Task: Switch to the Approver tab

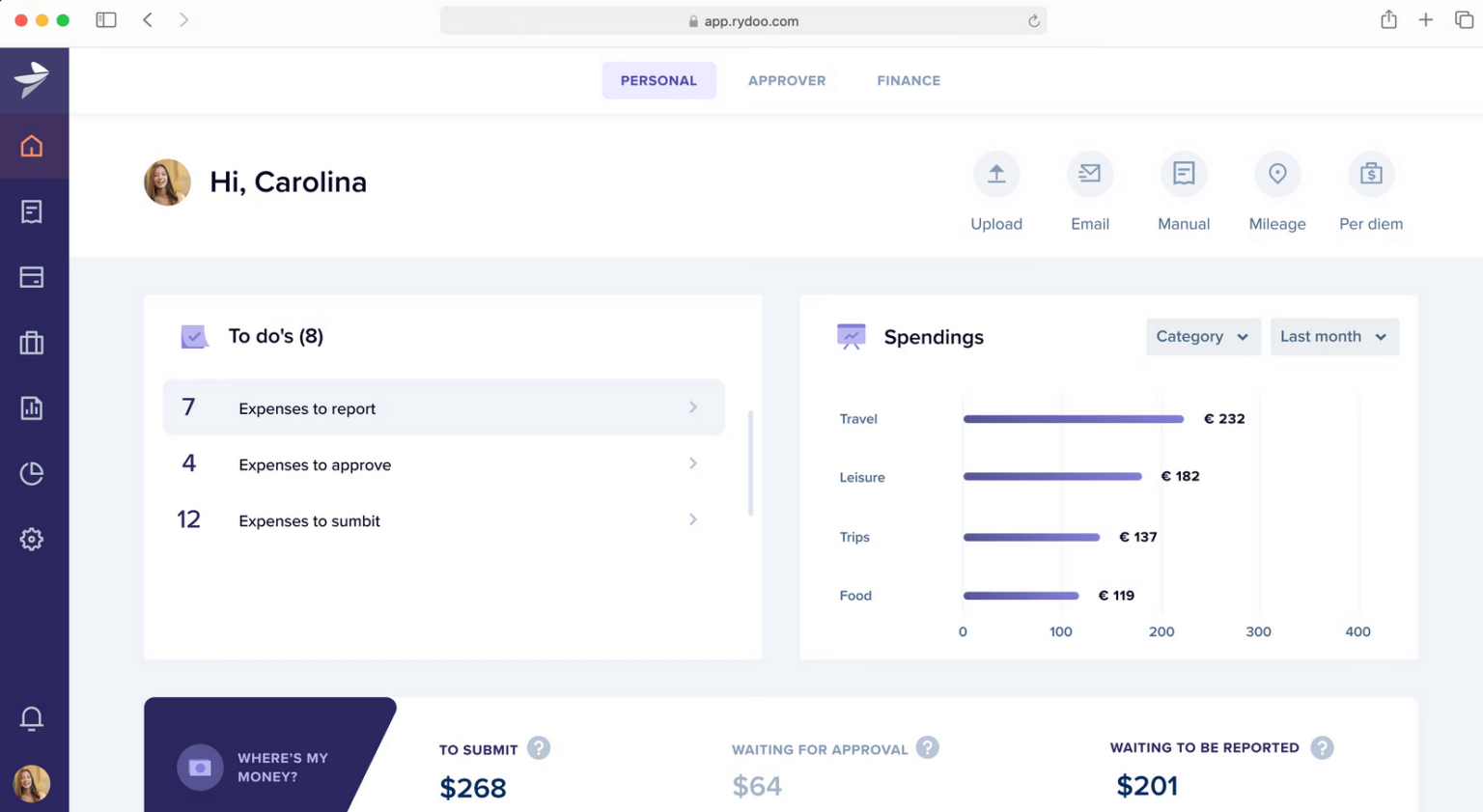Action: [787, 80]
